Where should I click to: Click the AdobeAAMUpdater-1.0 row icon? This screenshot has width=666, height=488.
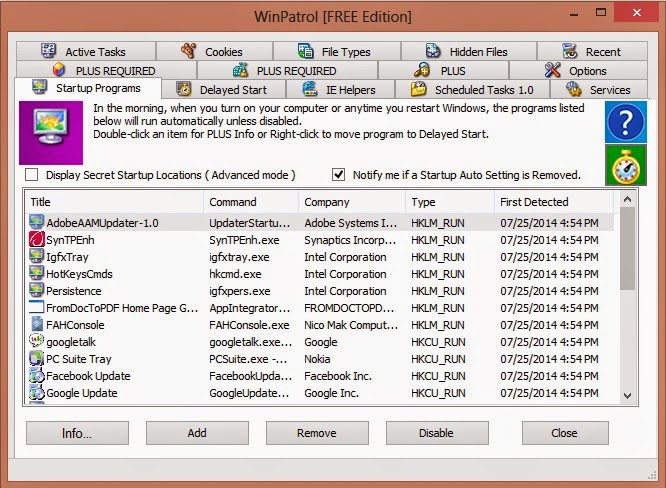[x=37, y=222]
